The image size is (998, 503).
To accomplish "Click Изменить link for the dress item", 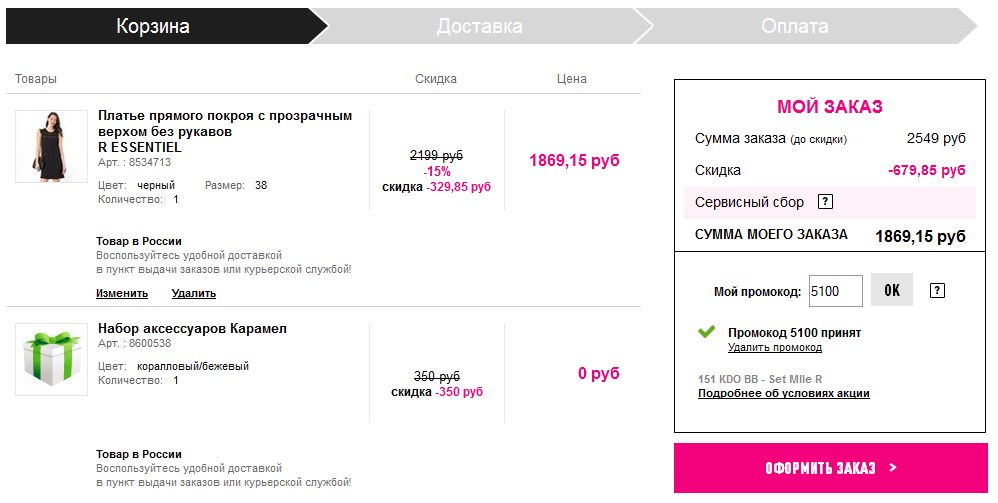I will pyautogui.click(x=122, y=293).
